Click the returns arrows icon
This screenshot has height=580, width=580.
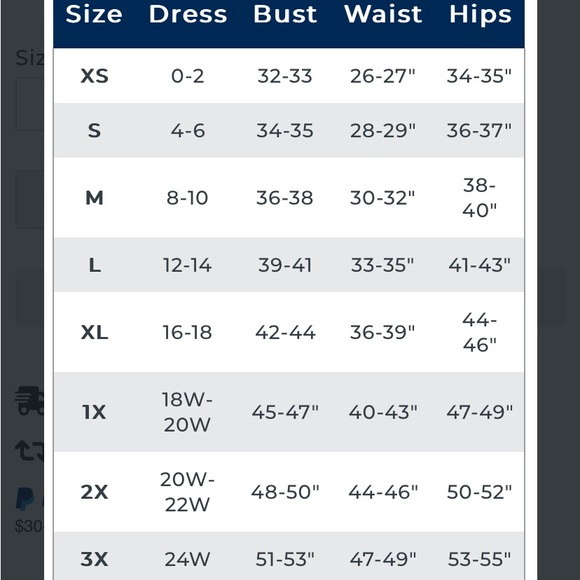(x=30, y=451)
